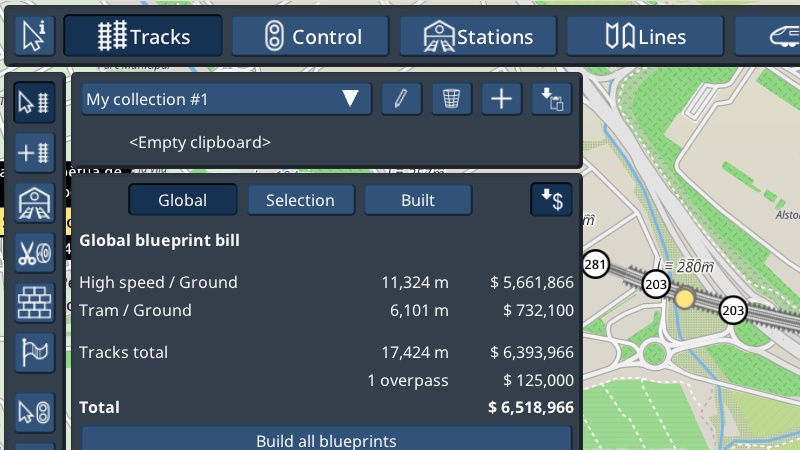Toggle the info pointer mode
This screenshot has height=450, width=800.
tap(35, 37)
